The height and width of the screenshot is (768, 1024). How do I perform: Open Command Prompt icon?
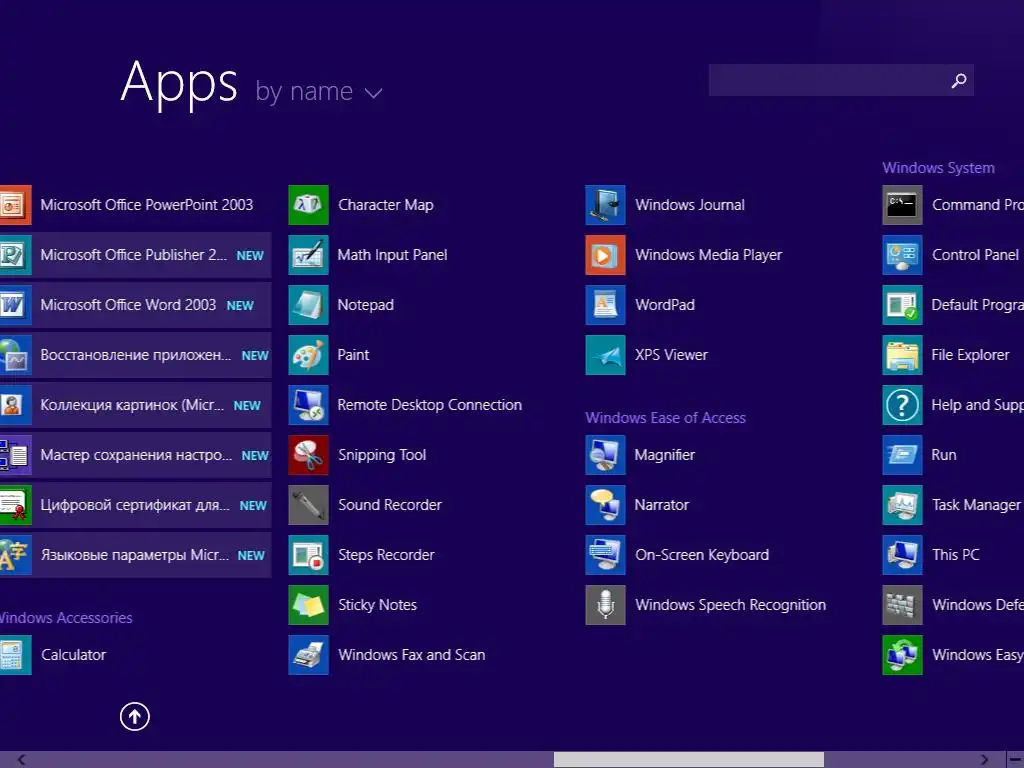903,205
